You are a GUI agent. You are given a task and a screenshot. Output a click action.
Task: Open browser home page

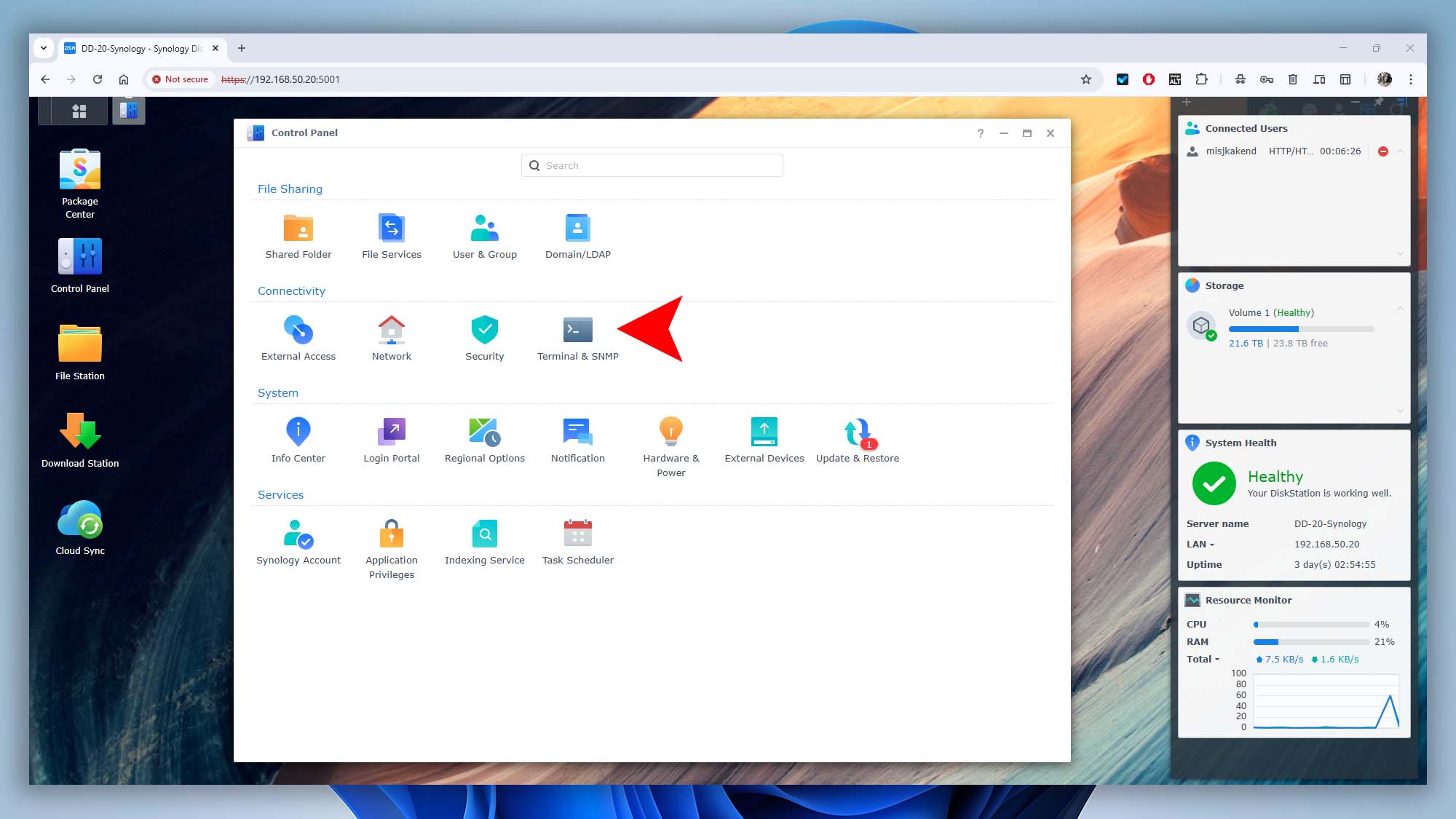click(124, 79)
